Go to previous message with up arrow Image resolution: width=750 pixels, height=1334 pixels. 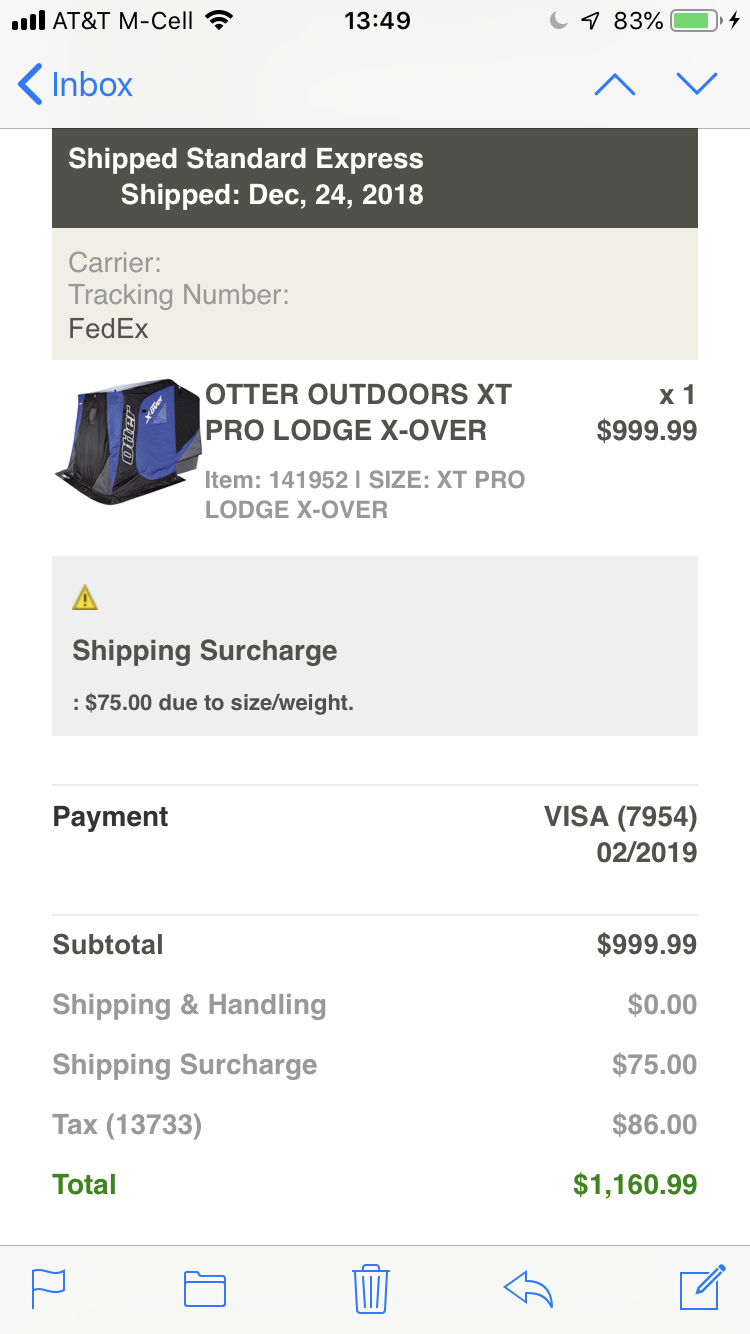coord(615,85)
